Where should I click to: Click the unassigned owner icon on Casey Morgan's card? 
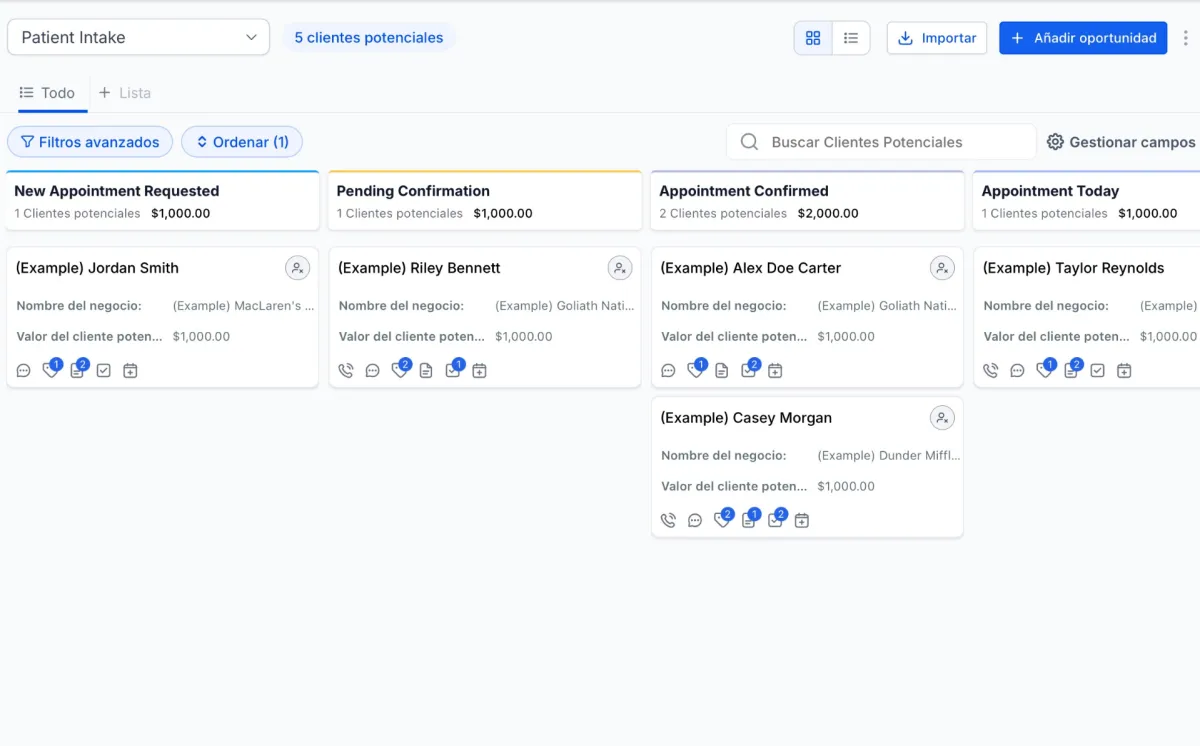942,418
